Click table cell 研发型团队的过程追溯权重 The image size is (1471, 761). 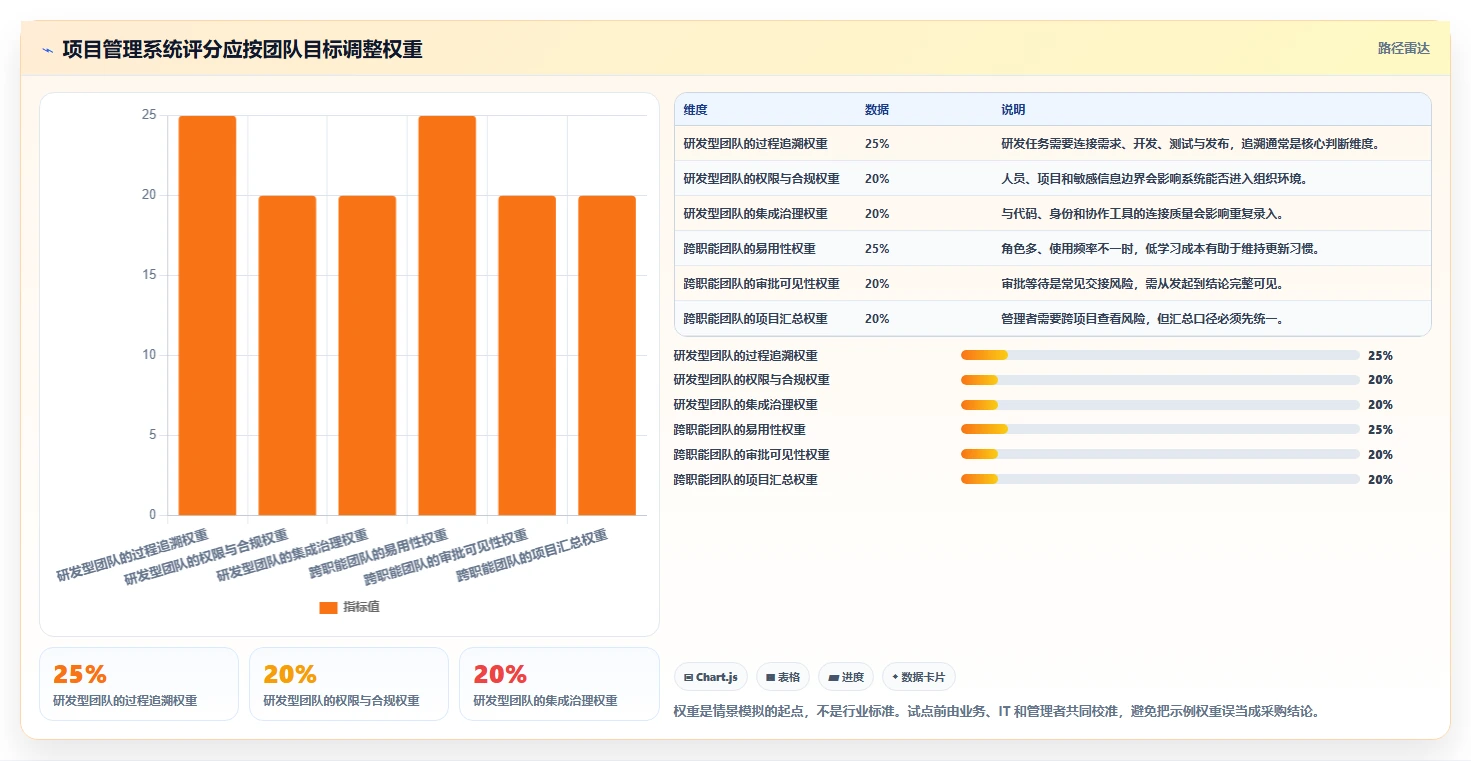(755, 144)
